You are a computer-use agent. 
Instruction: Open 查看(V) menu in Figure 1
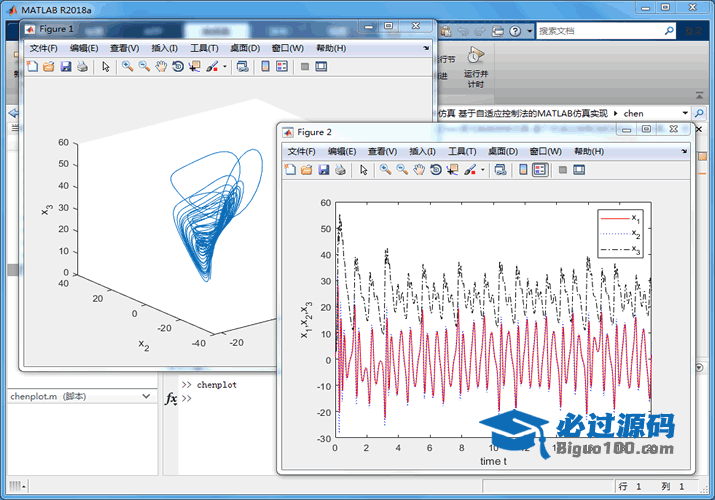(124, 48)
